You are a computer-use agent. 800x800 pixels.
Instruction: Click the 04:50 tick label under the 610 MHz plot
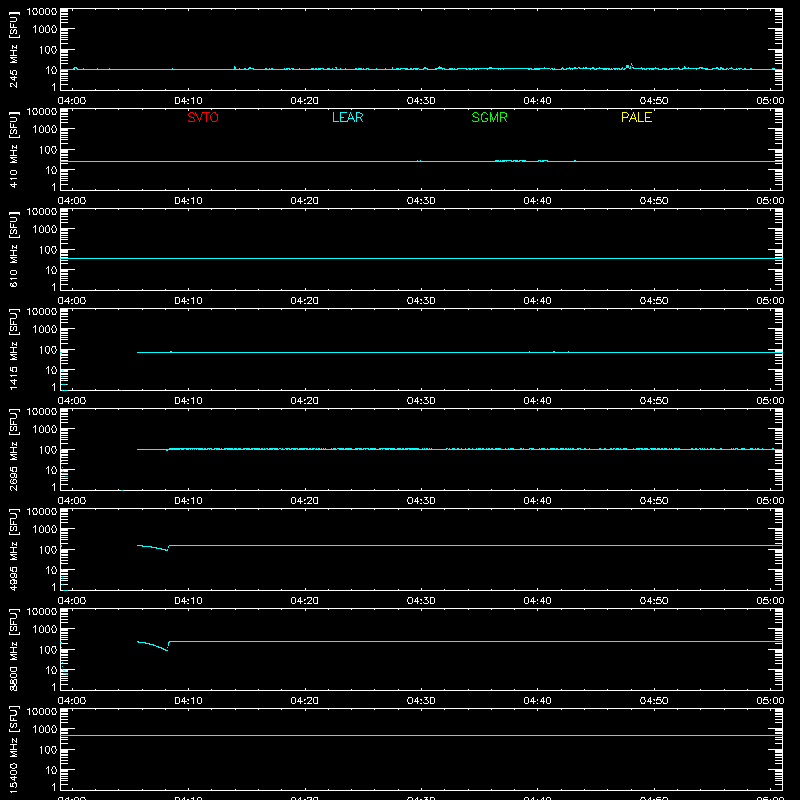[654, 301]
